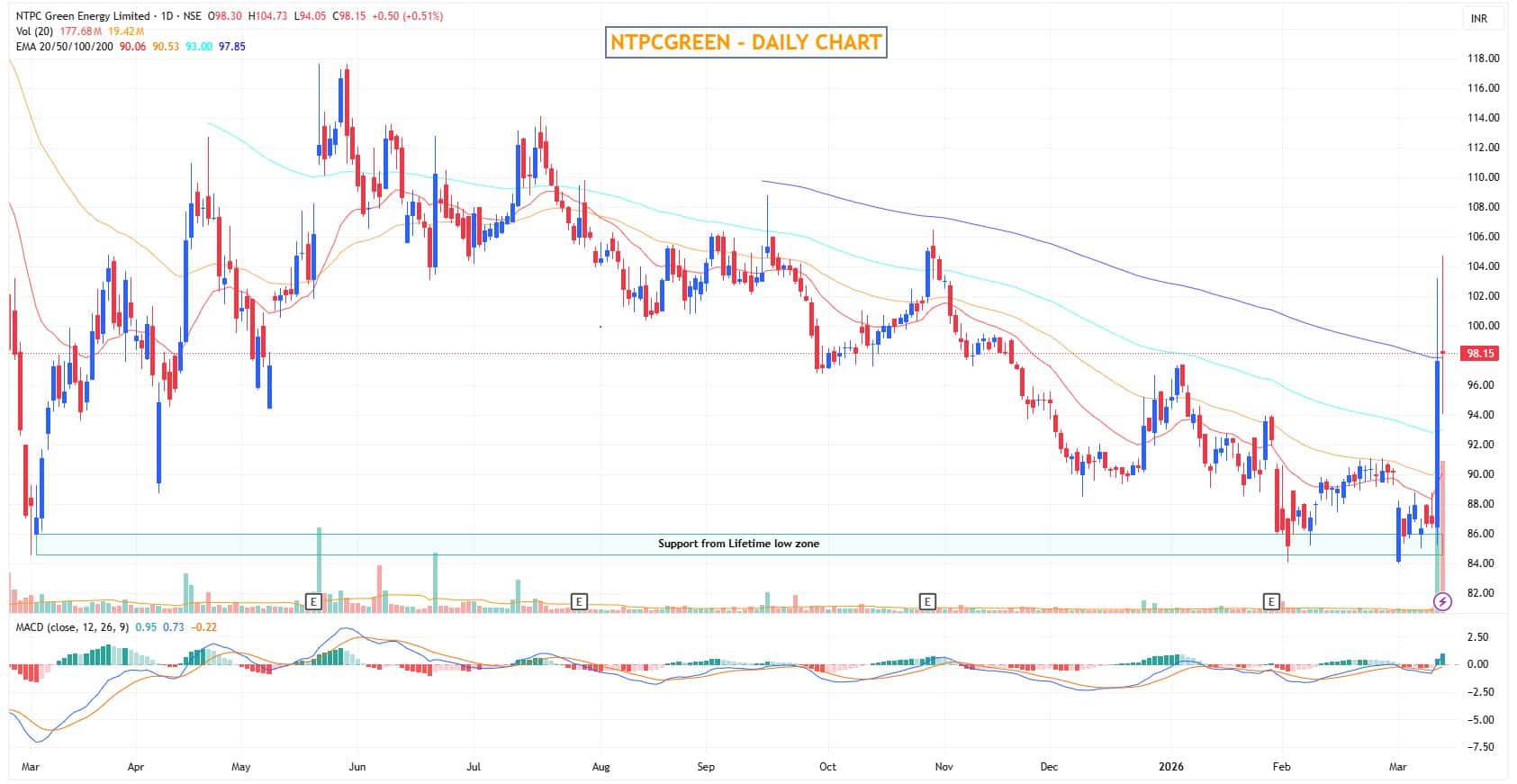Click the 108.00 price axis label

coord(1483,207)
